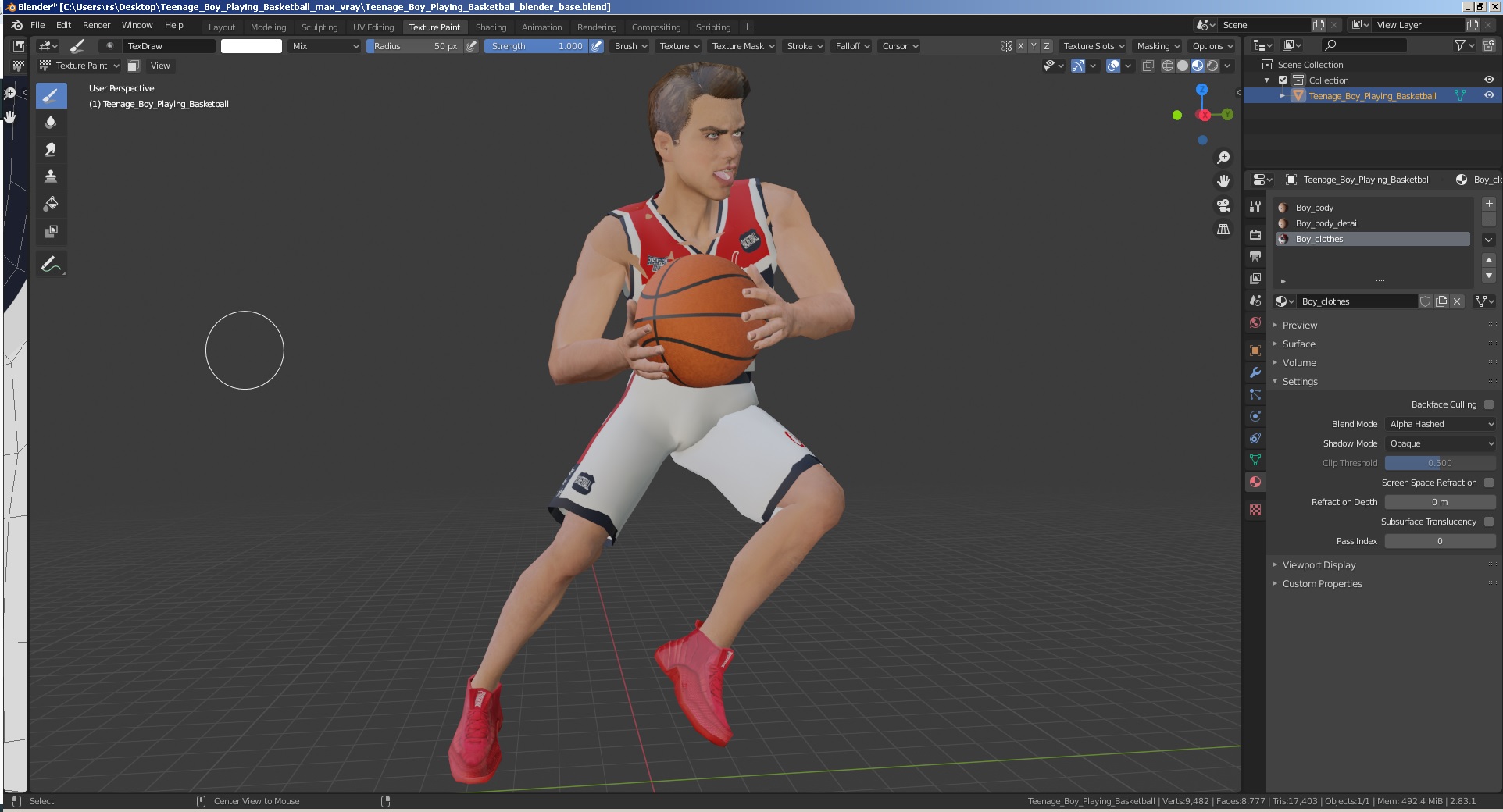This screenshot has width=1503, height=812.
Task: Remove the selected material slot
Action: click(1489, 219)
